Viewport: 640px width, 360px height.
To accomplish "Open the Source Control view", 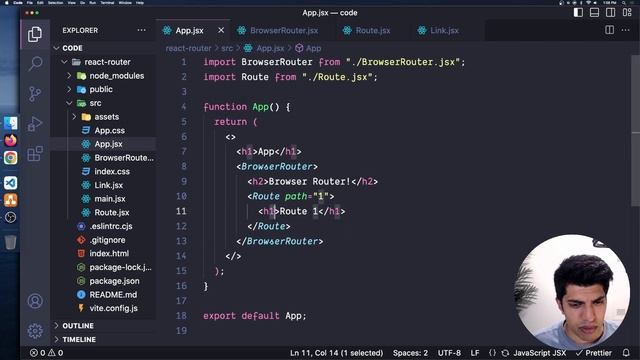I will 35,93.
